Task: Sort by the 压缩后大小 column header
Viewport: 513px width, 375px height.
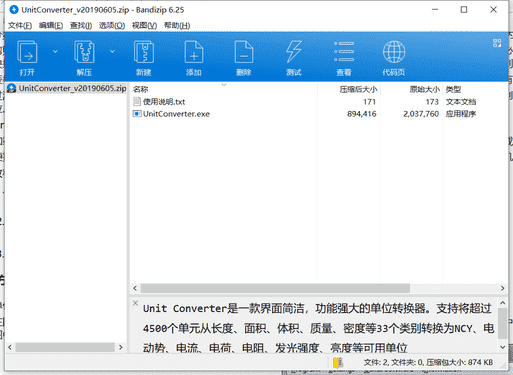Action: [358, 89]
